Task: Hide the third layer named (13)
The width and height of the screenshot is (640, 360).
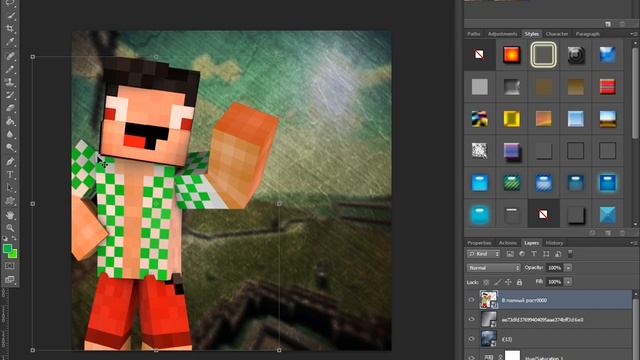Action: pyautogui.click(x=471, y=339)
